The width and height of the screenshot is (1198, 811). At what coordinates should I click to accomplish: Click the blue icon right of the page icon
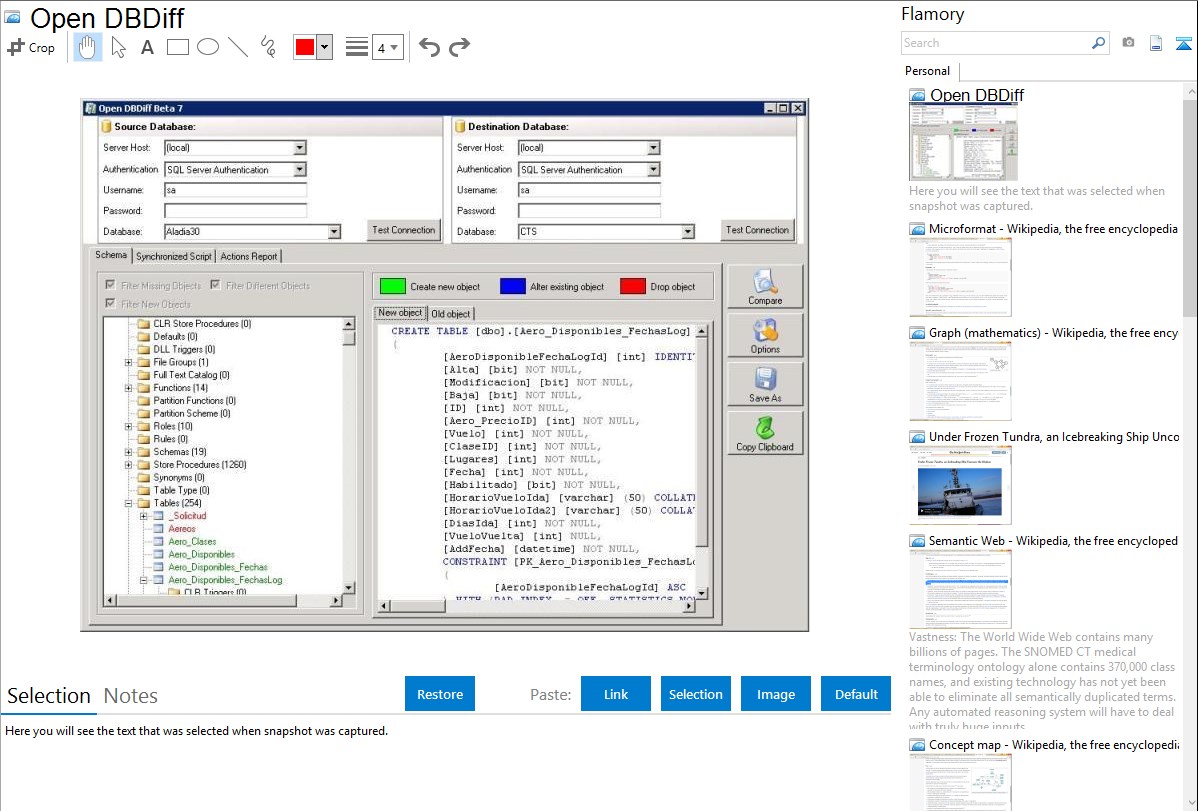pos(1183,43)
